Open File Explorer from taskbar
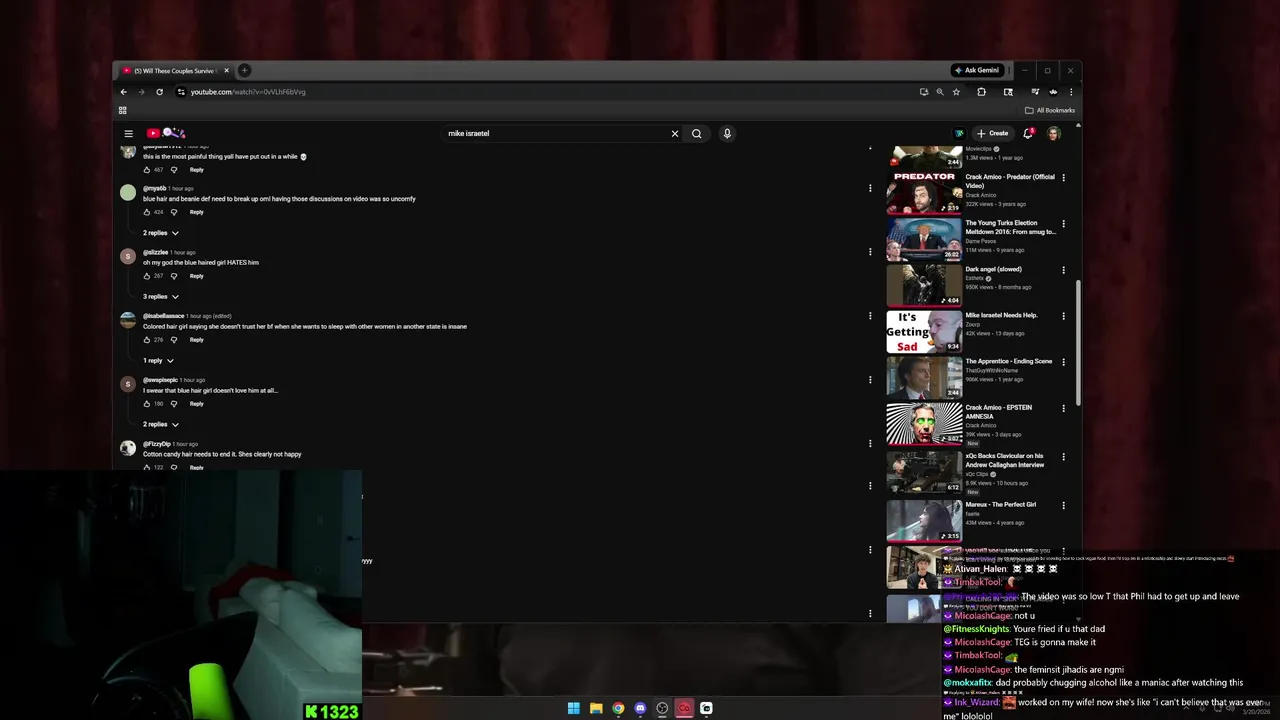This screenshot has width=1280, height=720. pos(596,708)
